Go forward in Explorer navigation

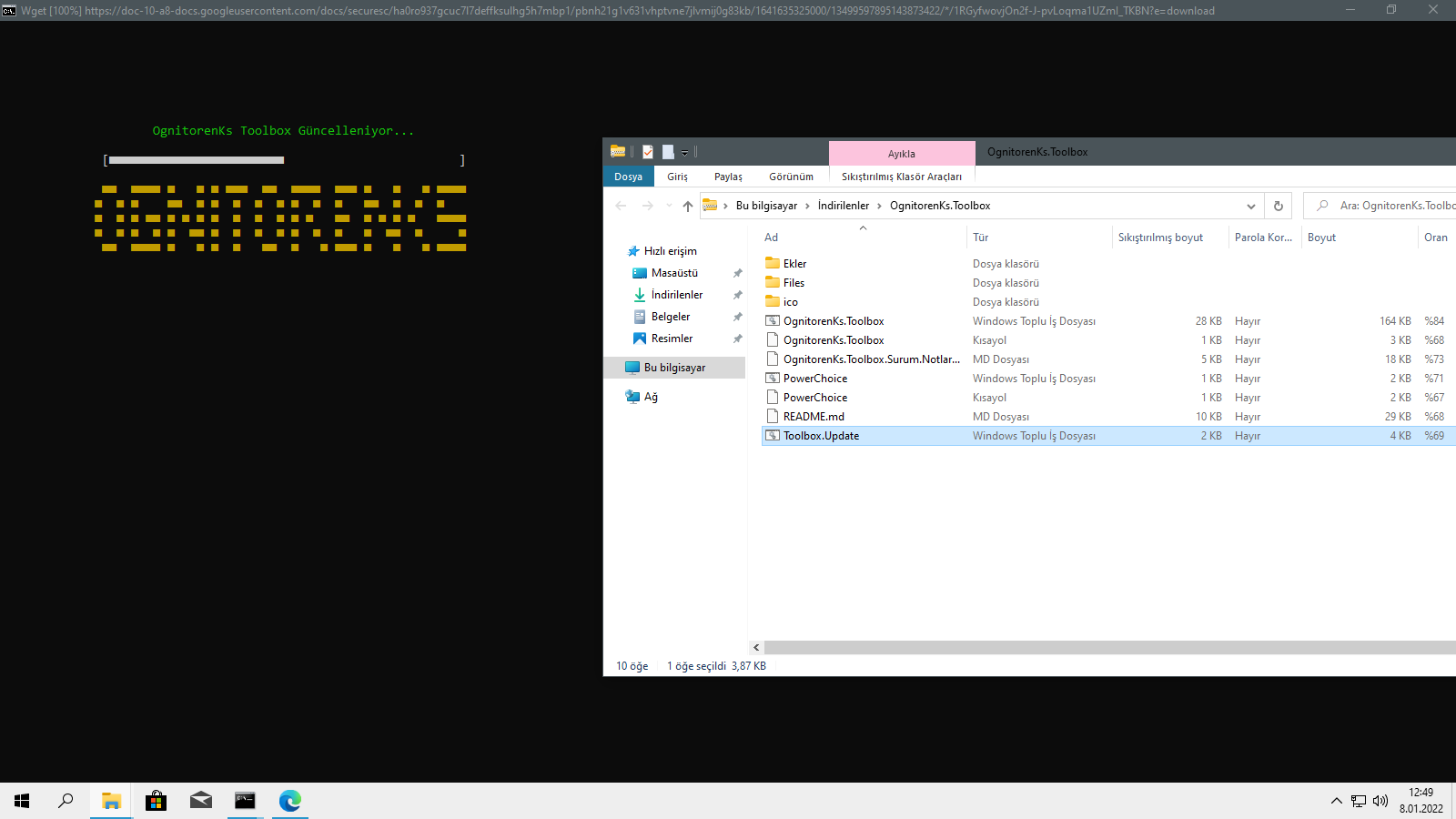tap(648, 206)
